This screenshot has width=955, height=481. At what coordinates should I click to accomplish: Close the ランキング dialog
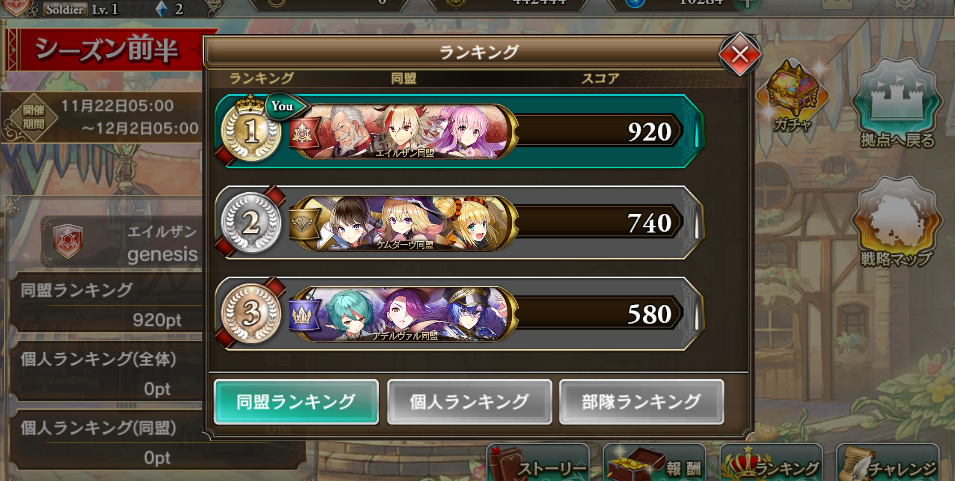[739, 55]
